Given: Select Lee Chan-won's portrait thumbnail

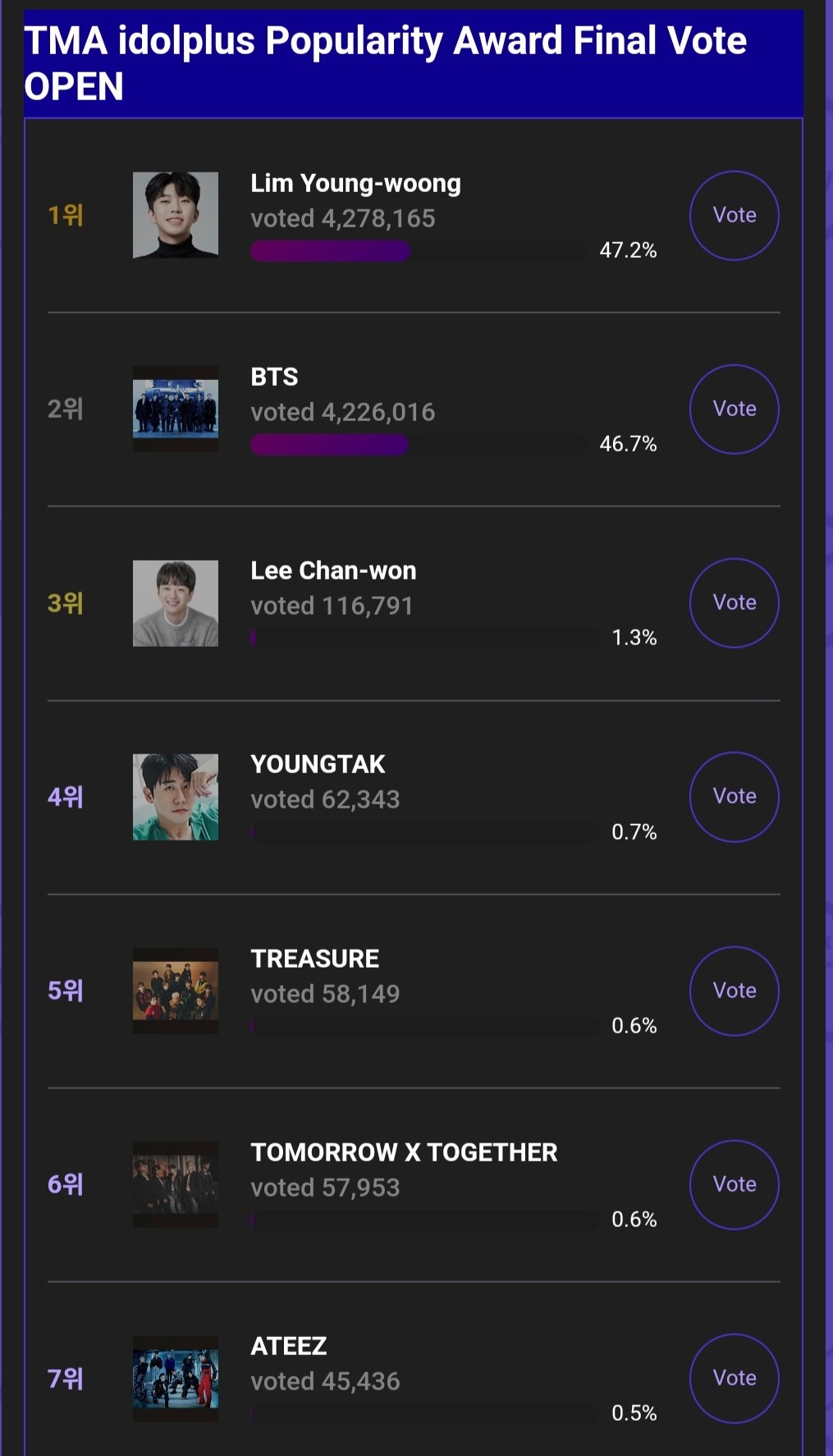Looking at the screenshot, I should click(176, 603).
